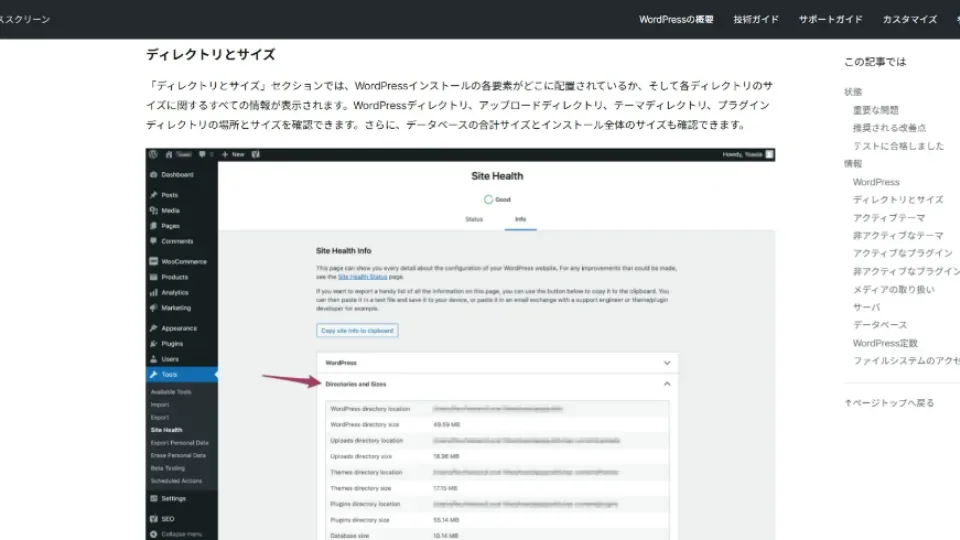Viewport: 960px width, 540px height.
Task: Click the Site Health Good status indicator
Action: coord(497,200)
